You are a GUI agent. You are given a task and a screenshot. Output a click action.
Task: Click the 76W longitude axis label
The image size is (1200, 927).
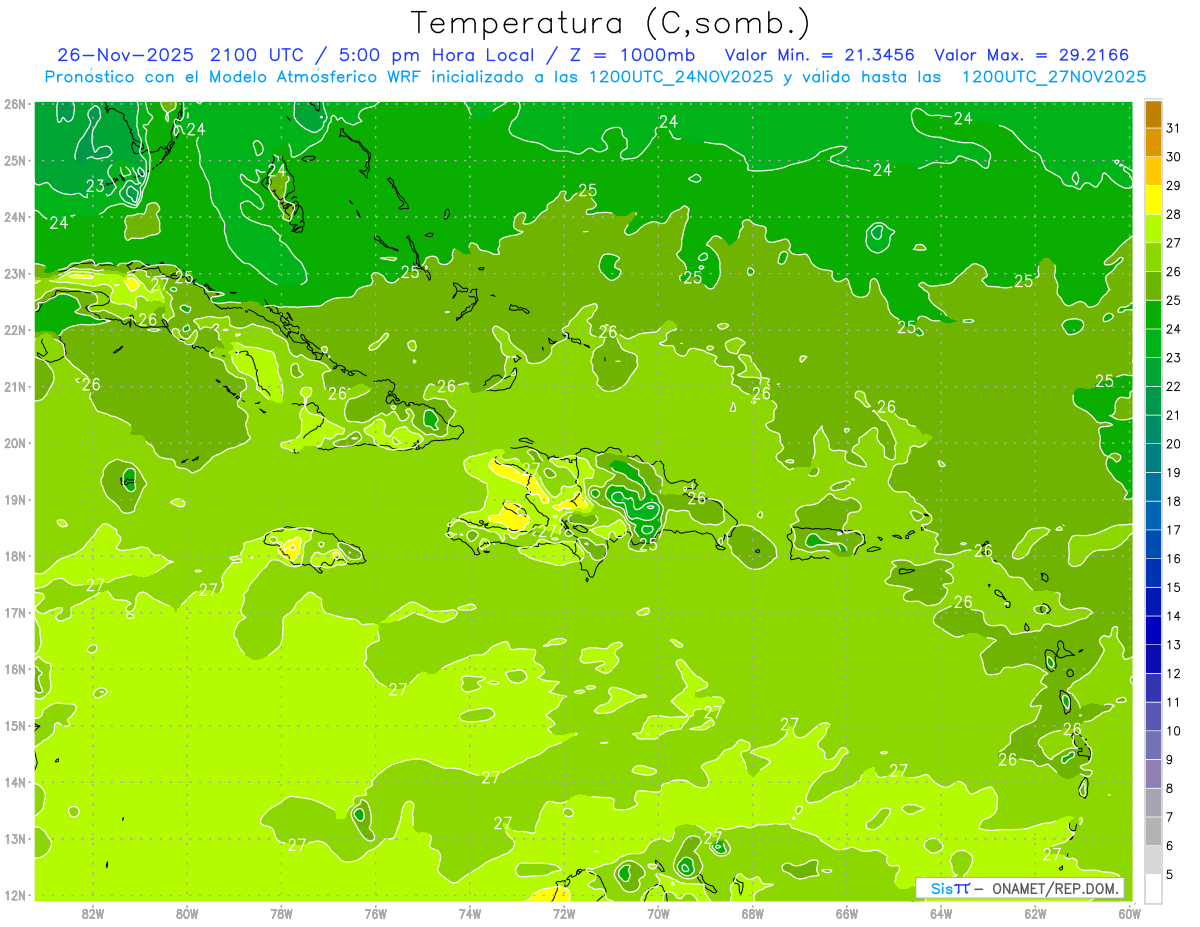(x=376, y=913)
